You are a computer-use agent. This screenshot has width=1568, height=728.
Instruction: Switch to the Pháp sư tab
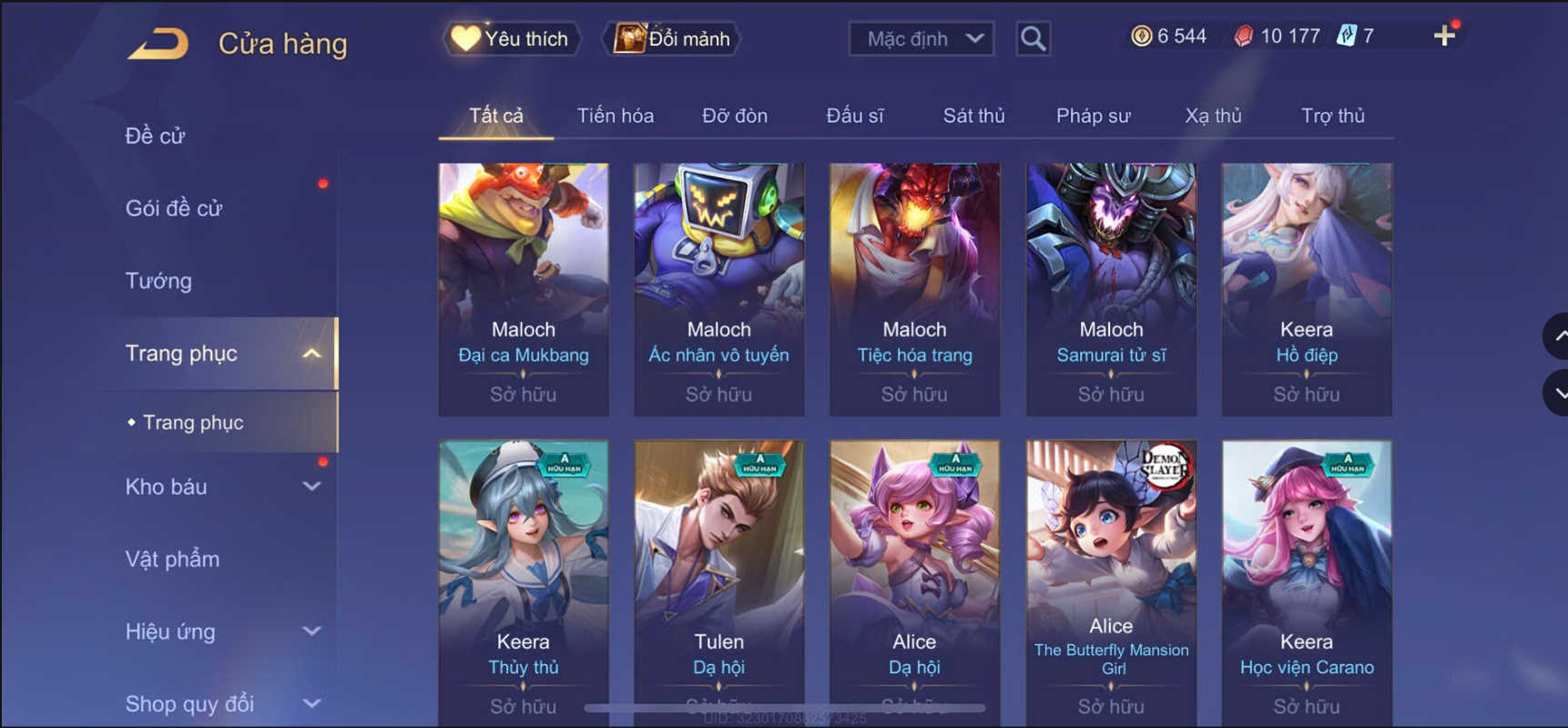(1093, 116)
